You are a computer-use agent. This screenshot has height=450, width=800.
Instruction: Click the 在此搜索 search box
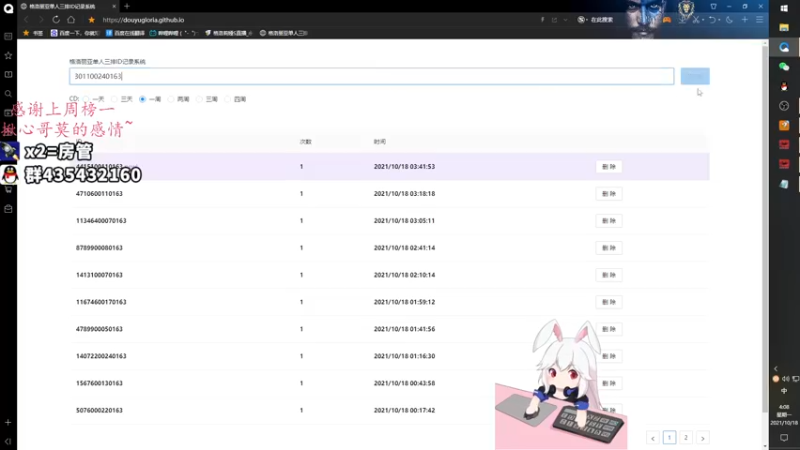[x=601, y=20]
